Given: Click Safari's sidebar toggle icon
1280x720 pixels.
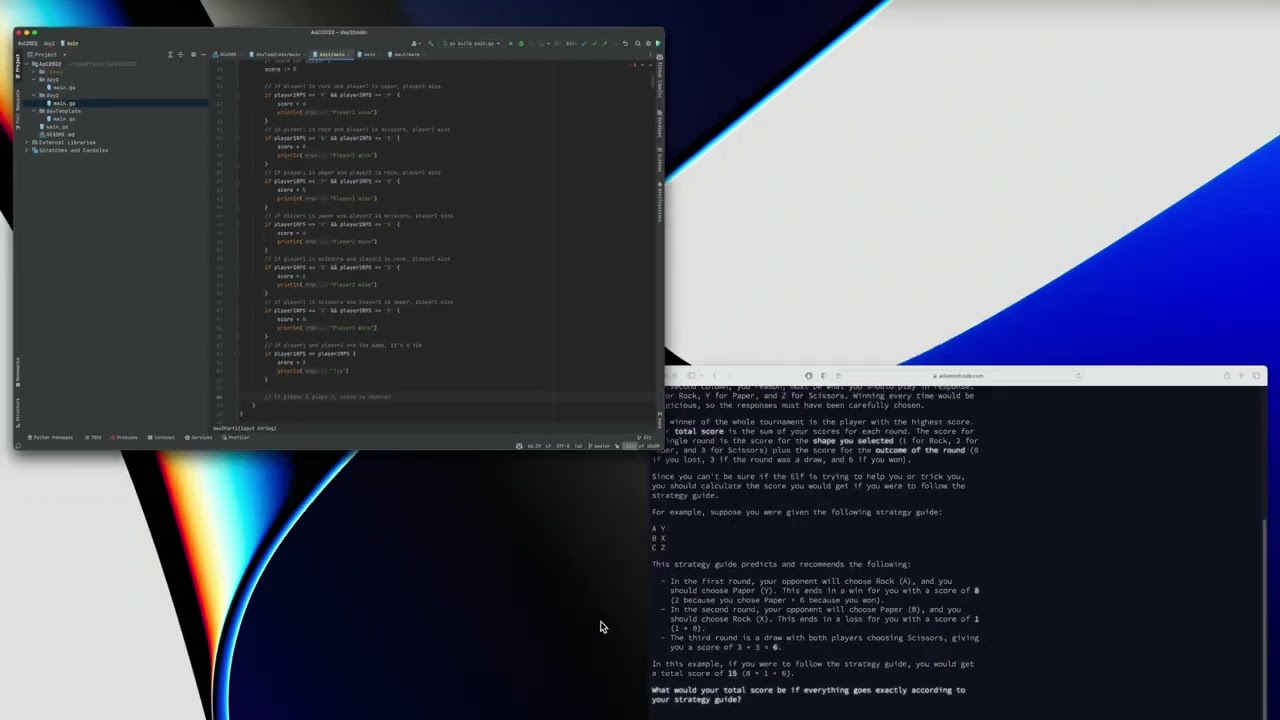Looking at the screenshot, I should [691, 376].
